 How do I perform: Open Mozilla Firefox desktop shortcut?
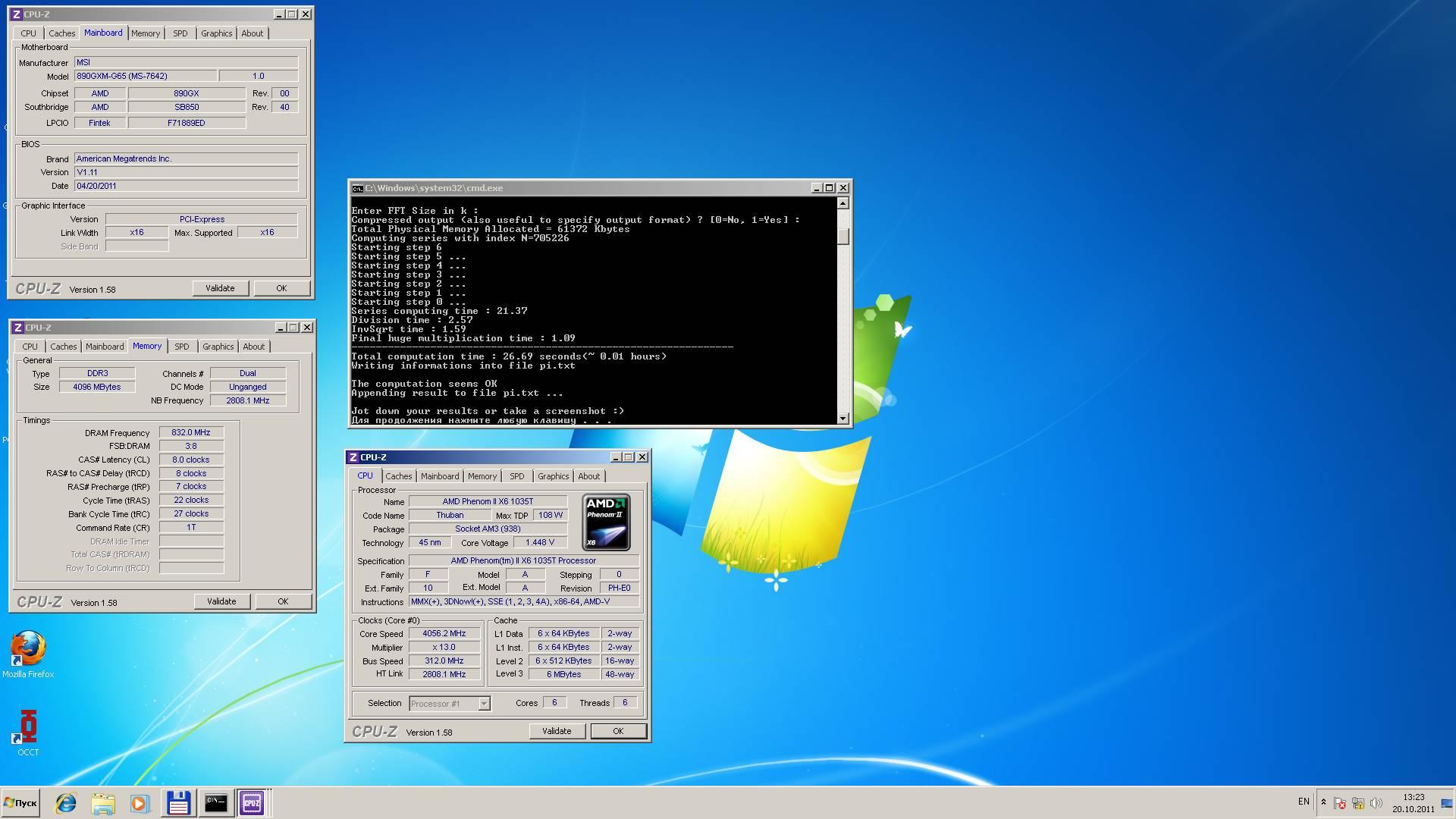coord(28,654)
